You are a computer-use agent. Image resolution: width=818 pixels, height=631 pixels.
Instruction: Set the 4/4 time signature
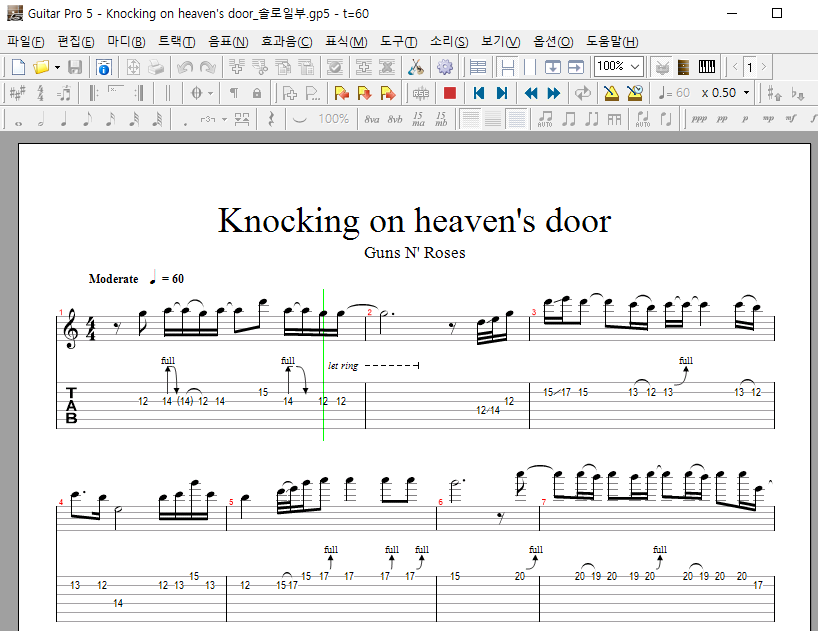pos(41,93)
